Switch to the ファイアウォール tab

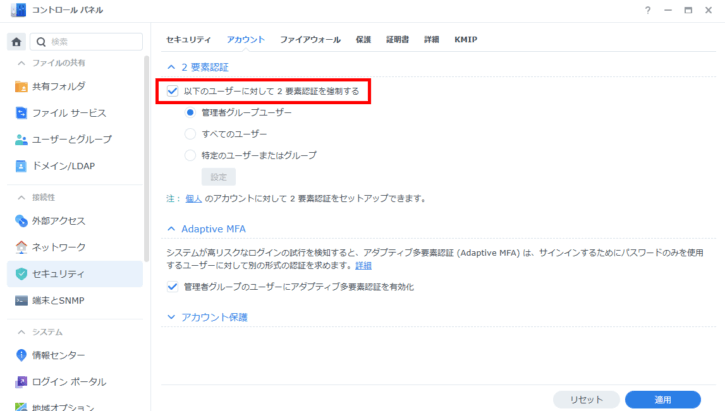[310, 39]
